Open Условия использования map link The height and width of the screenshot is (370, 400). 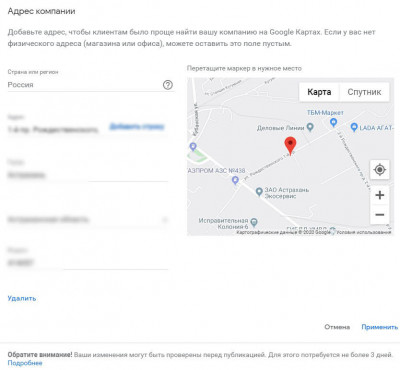tap(363, 232)
